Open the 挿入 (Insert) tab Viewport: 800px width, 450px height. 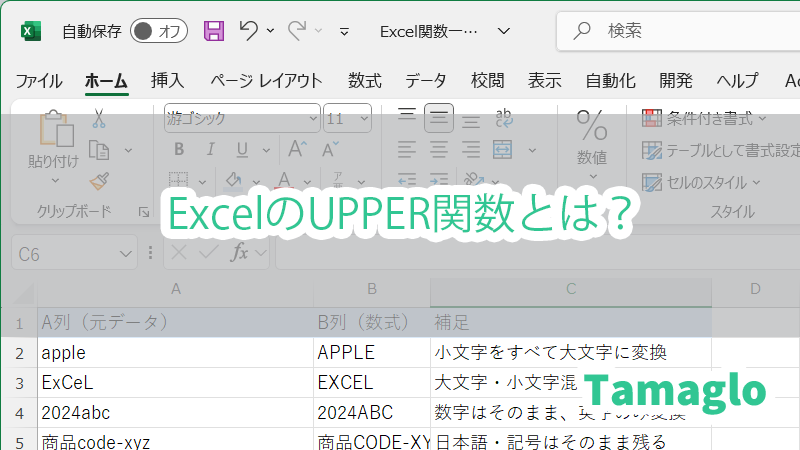click(x=167, y=81)
